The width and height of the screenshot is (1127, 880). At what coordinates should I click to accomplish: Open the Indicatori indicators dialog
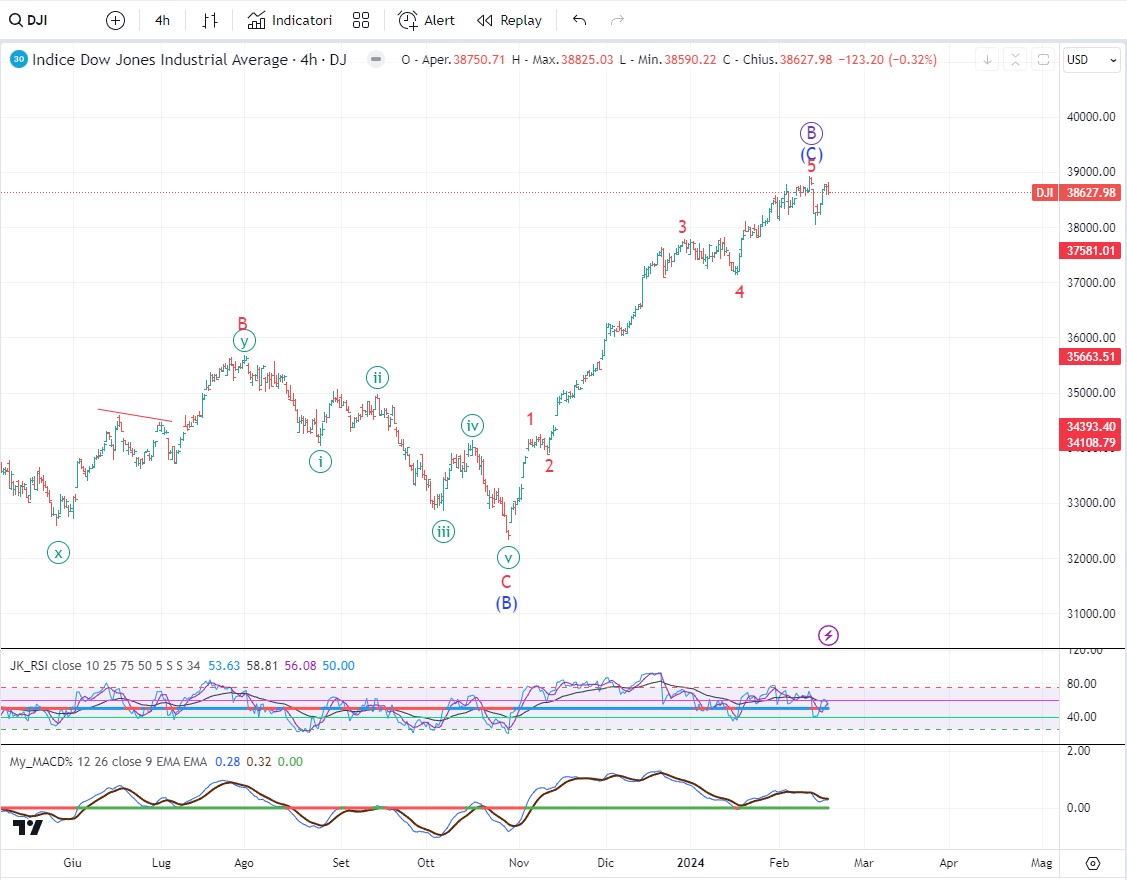click(290, 20)
